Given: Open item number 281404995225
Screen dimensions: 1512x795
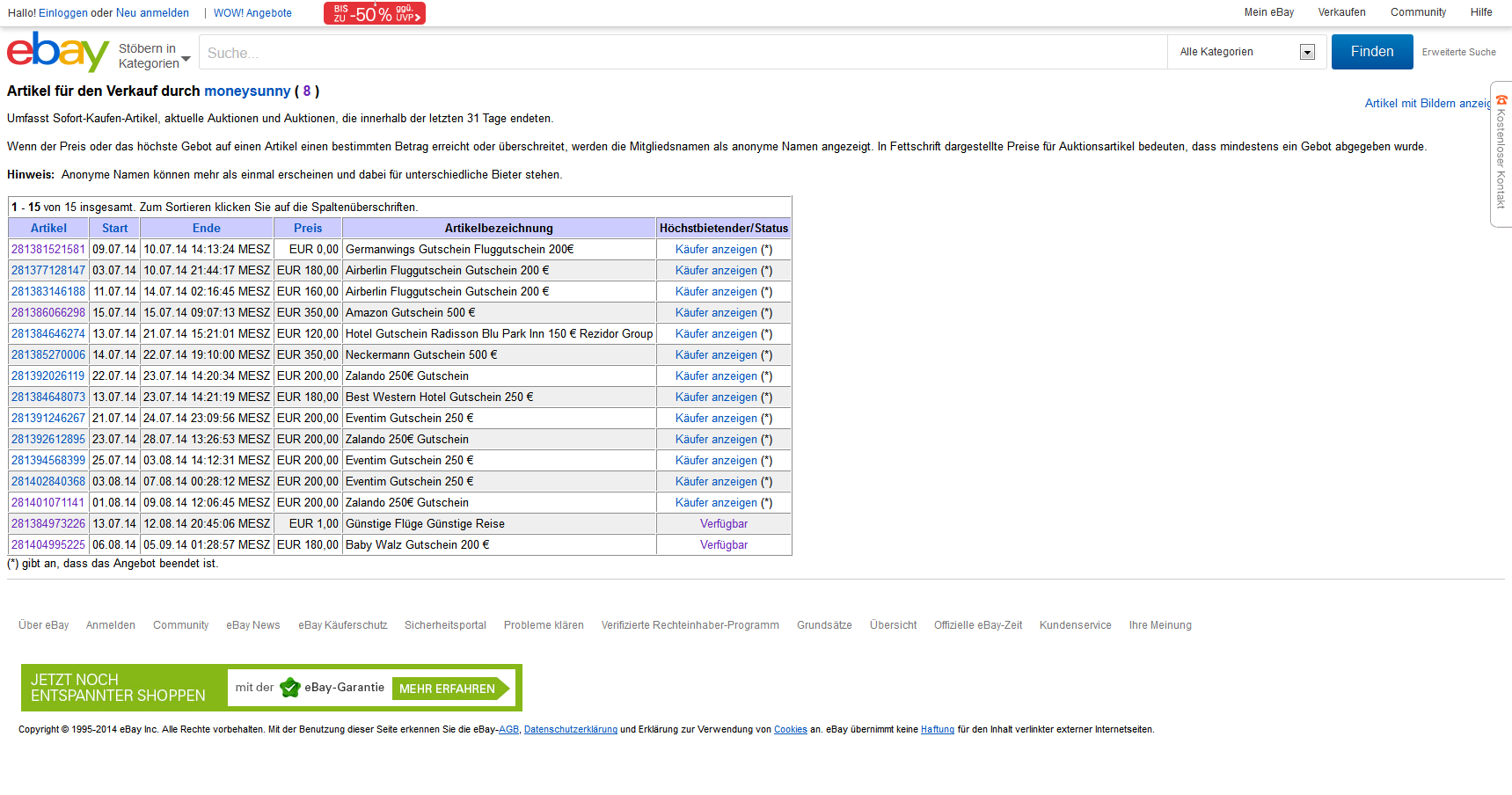Looking at the screenshot, I should pyautogui.click(x=48, y=545).
